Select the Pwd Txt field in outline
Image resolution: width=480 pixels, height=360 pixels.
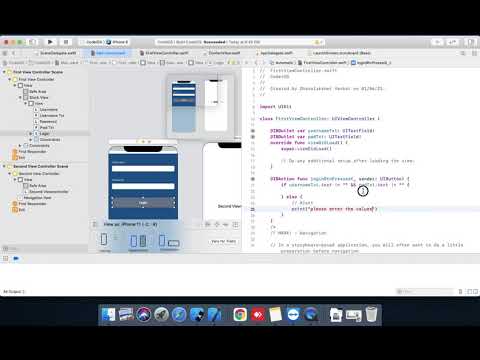coord(47,127)
